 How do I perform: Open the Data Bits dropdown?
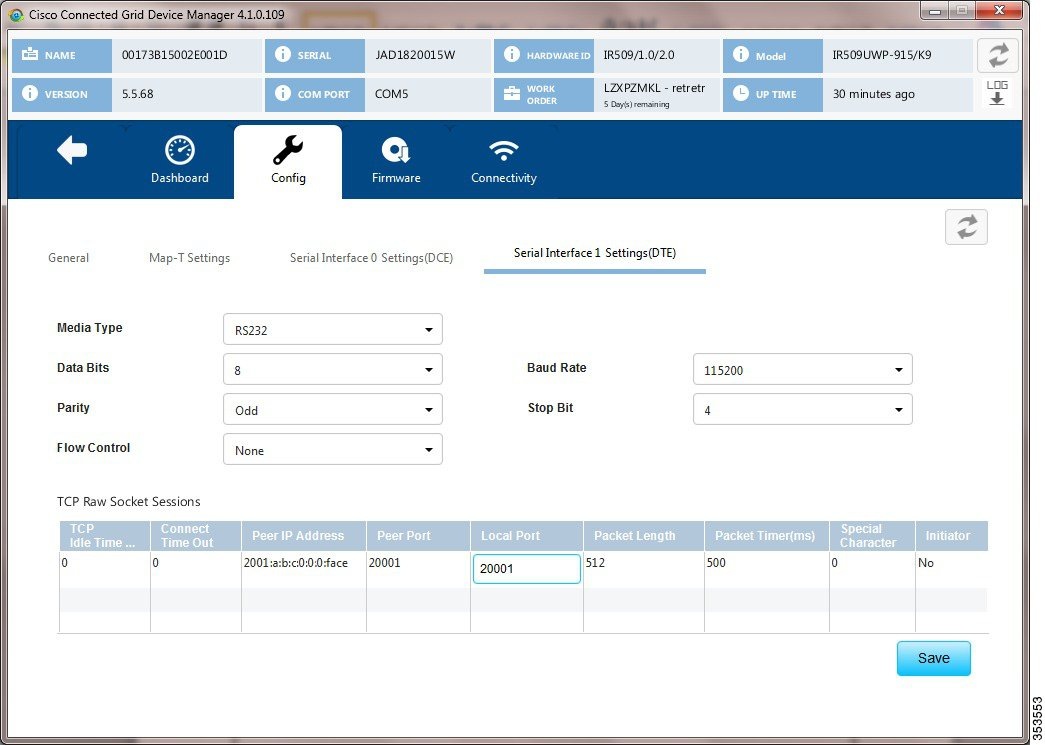(333, 369)
